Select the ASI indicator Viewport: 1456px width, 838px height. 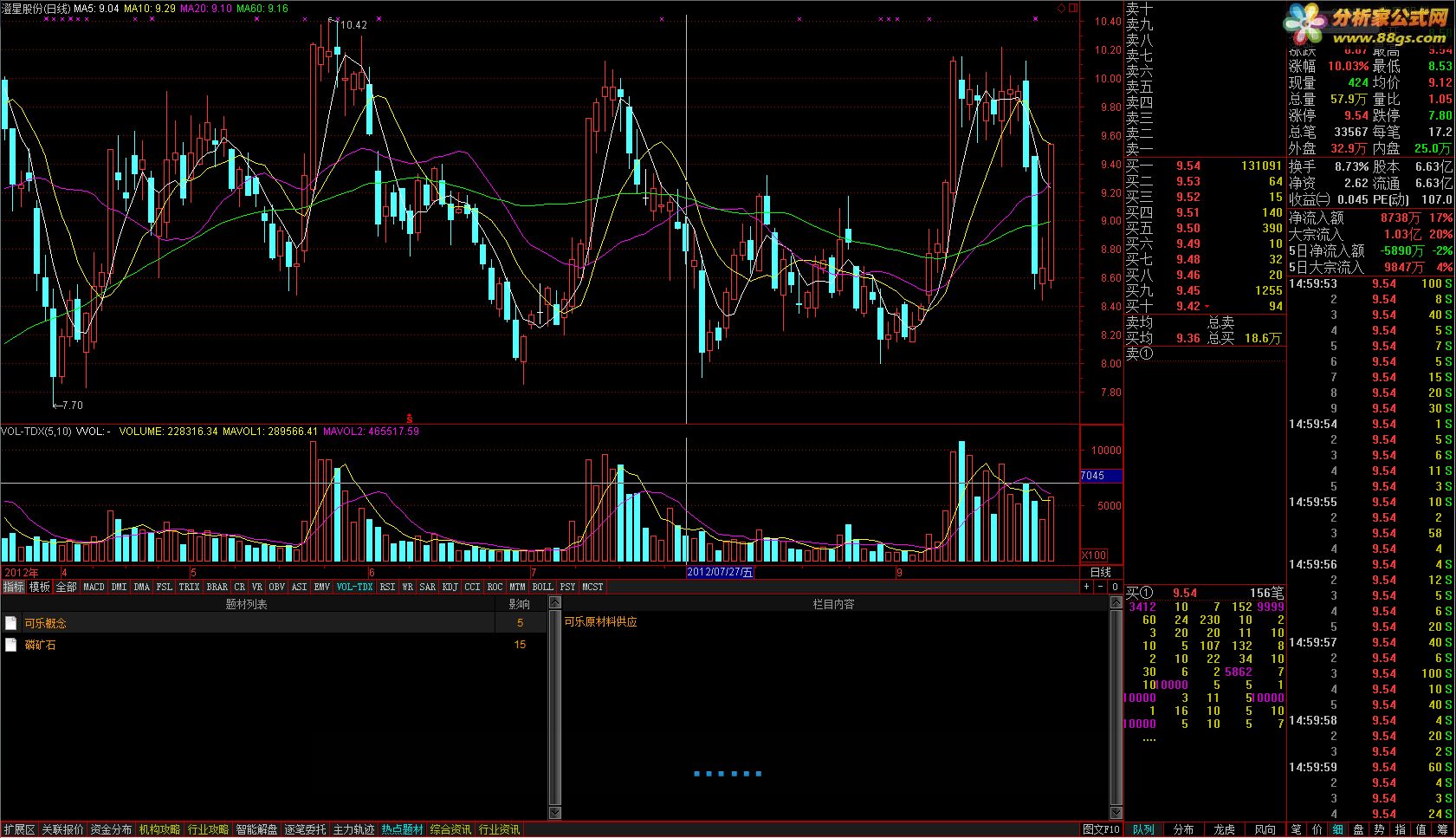click(x=300, y=587)
